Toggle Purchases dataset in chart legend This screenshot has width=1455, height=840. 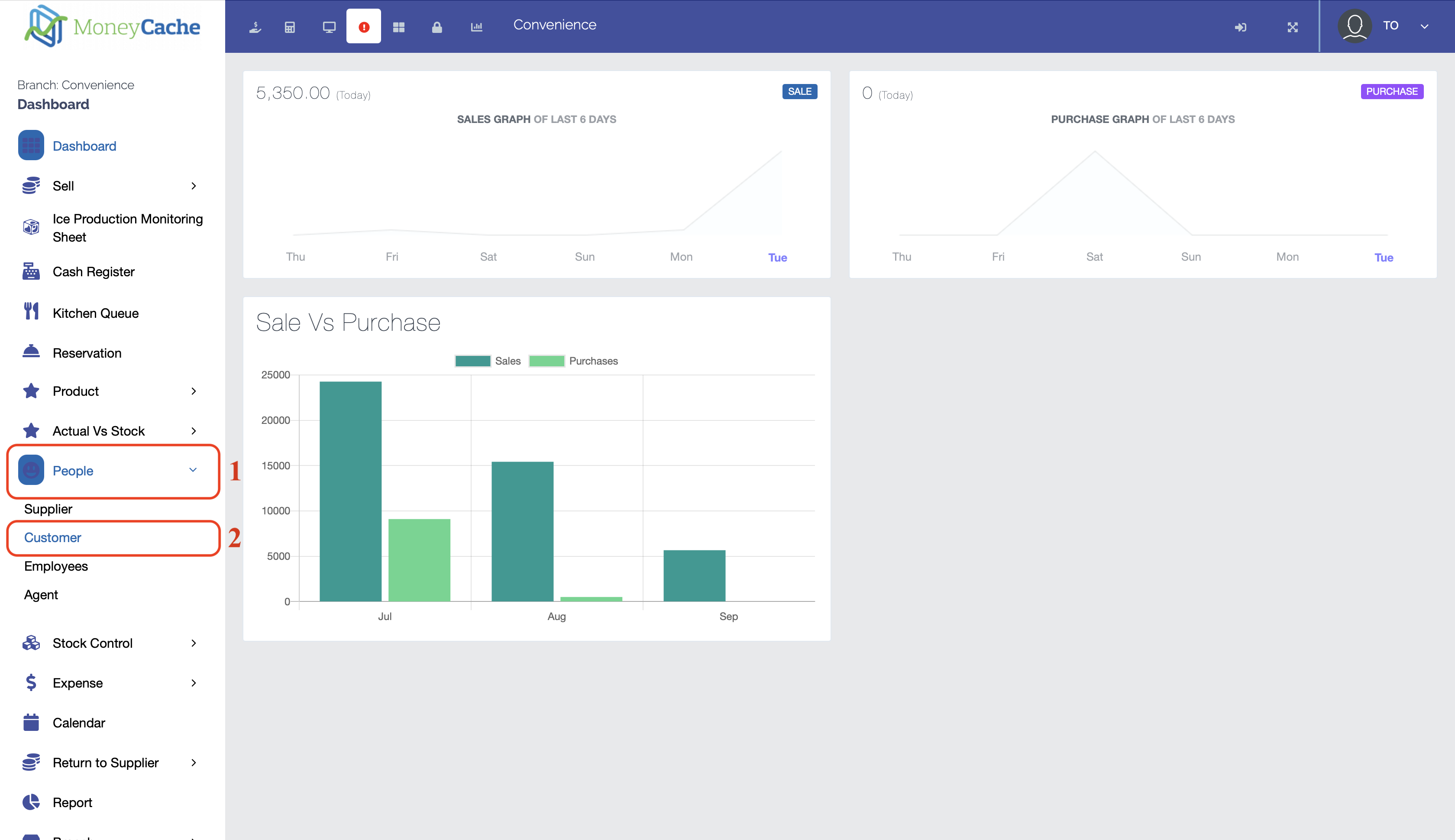(x=573, y=361)
